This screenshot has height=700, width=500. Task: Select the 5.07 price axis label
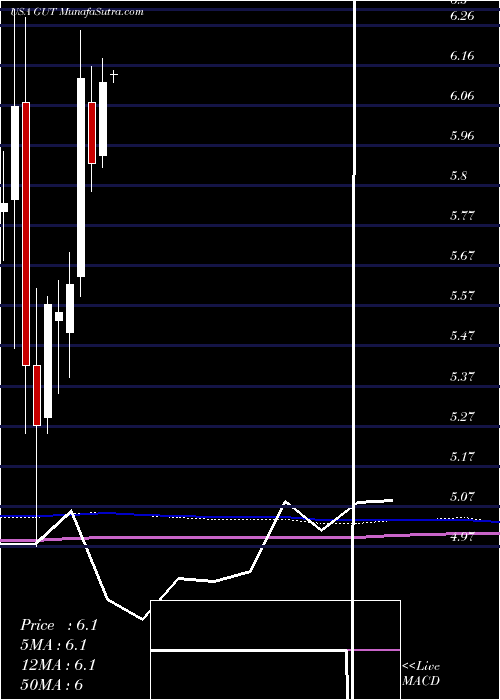pos(463,496)
